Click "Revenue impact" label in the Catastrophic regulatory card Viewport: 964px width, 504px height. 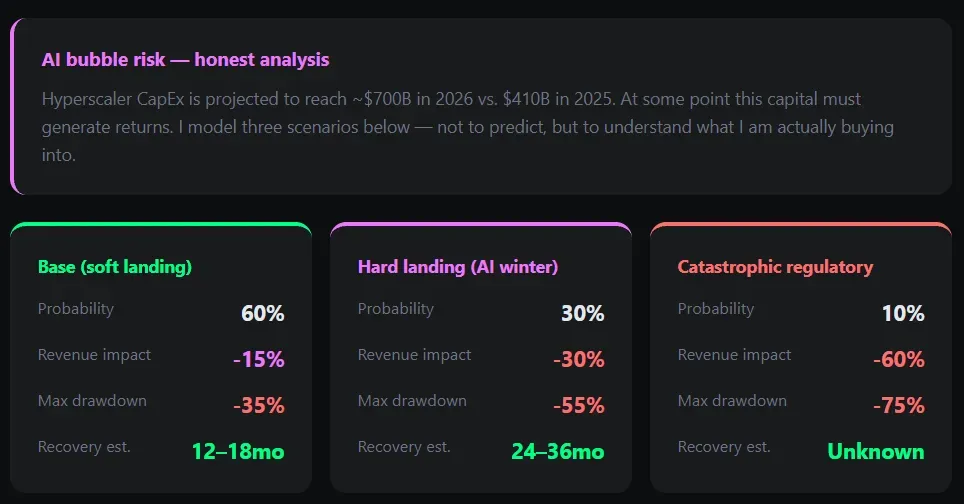tap(734, 355)
